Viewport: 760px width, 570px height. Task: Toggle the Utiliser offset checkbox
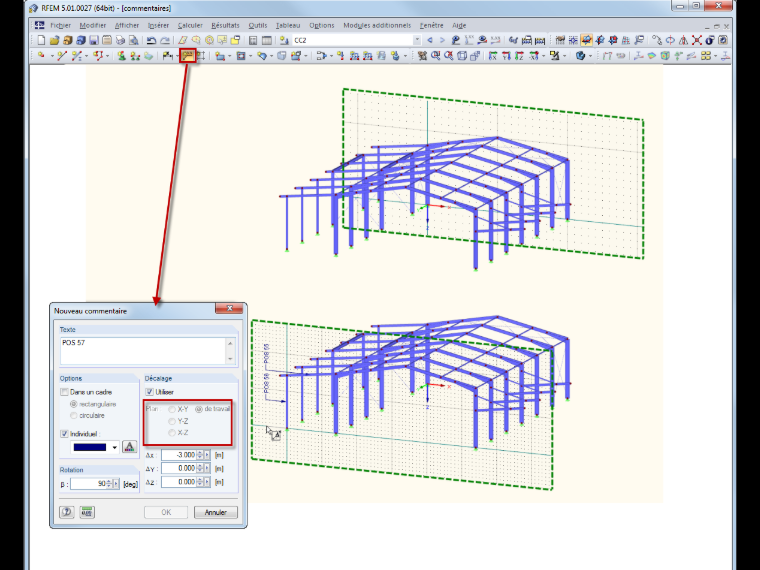point(150,392)
